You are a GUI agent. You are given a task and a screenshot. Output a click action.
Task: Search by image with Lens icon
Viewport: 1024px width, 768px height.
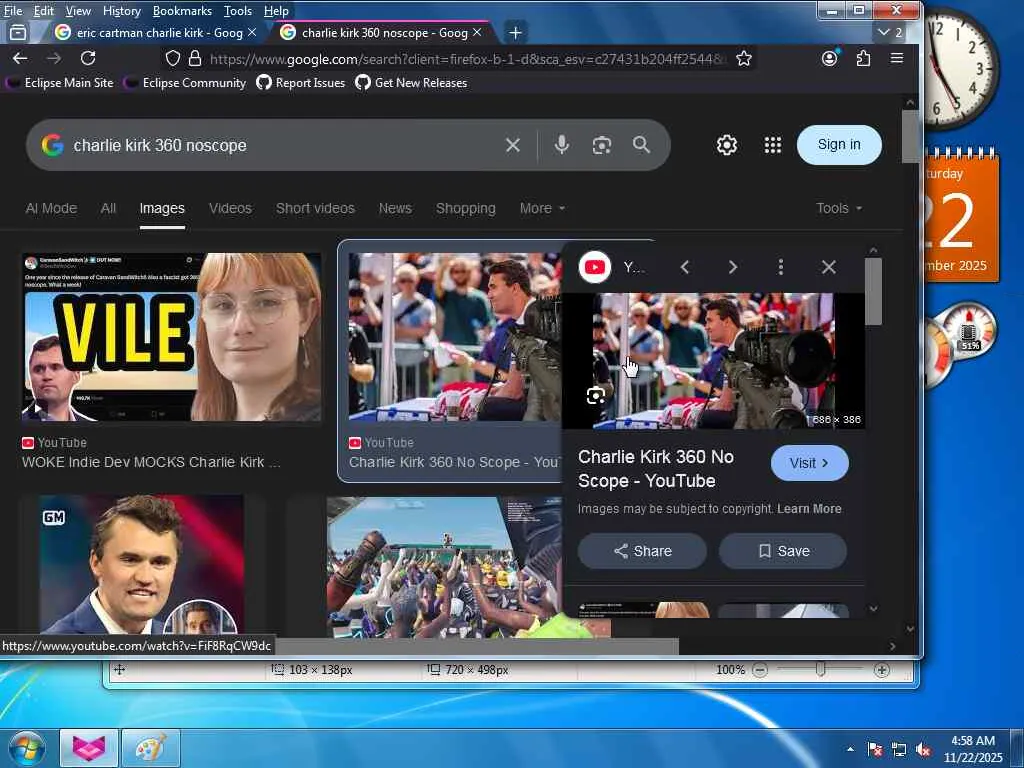(x=601, y=145)
